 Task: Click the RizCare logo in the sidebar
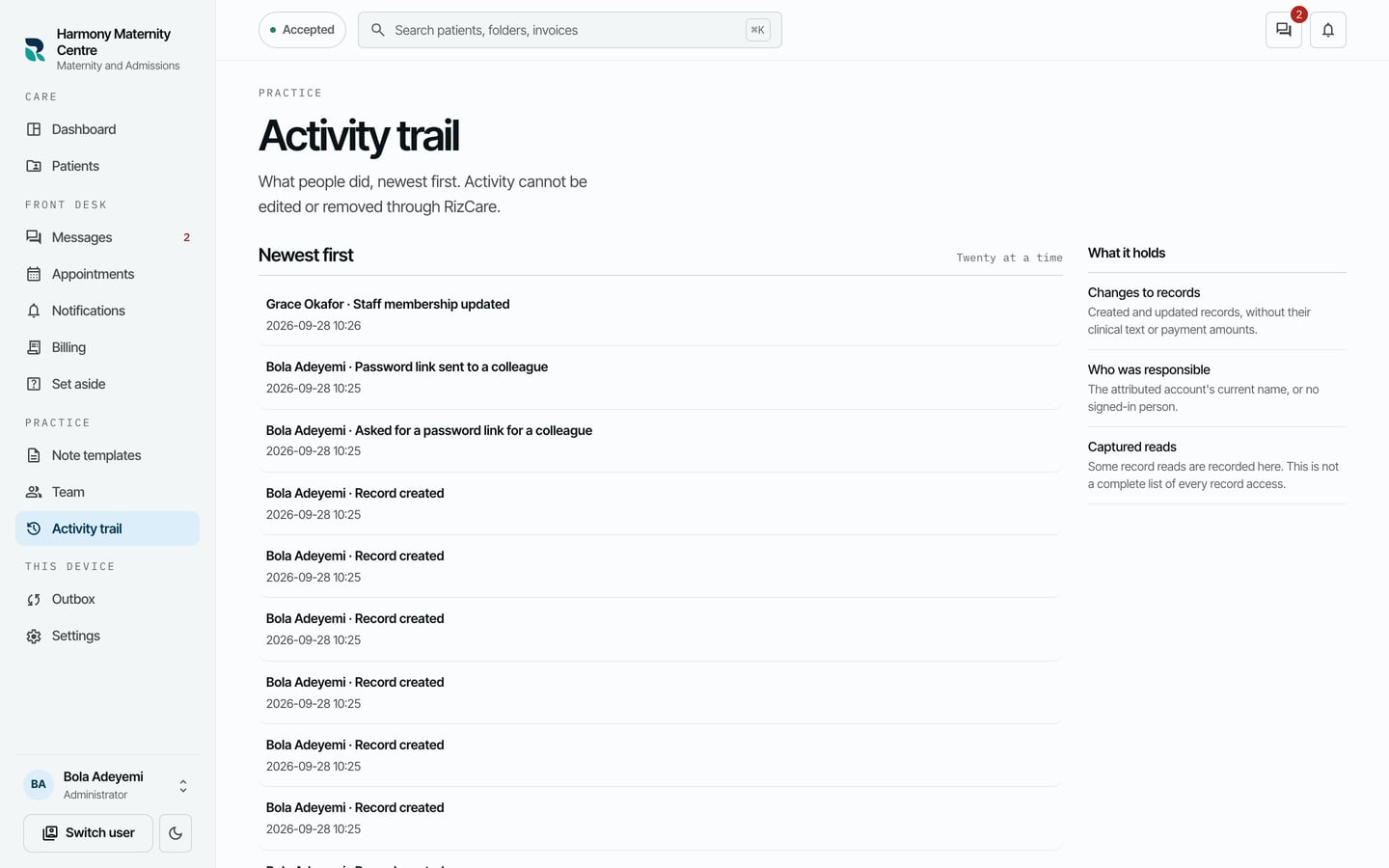click(x=35, y=50)
